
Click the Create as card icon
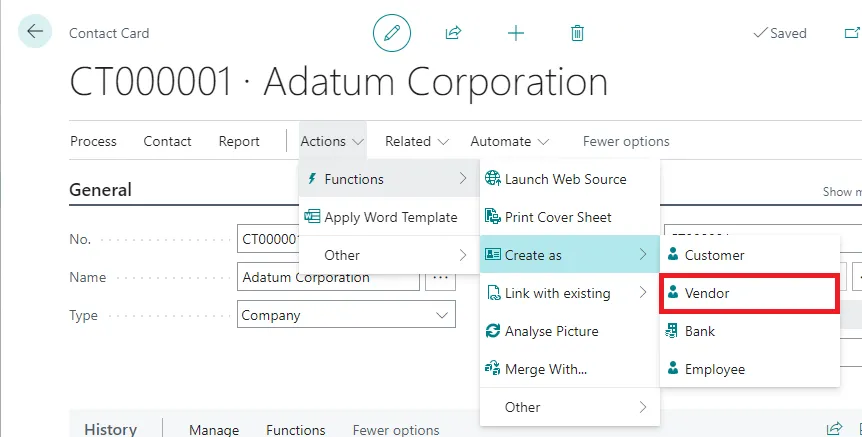pyautogui.click(x=493, y=255)
